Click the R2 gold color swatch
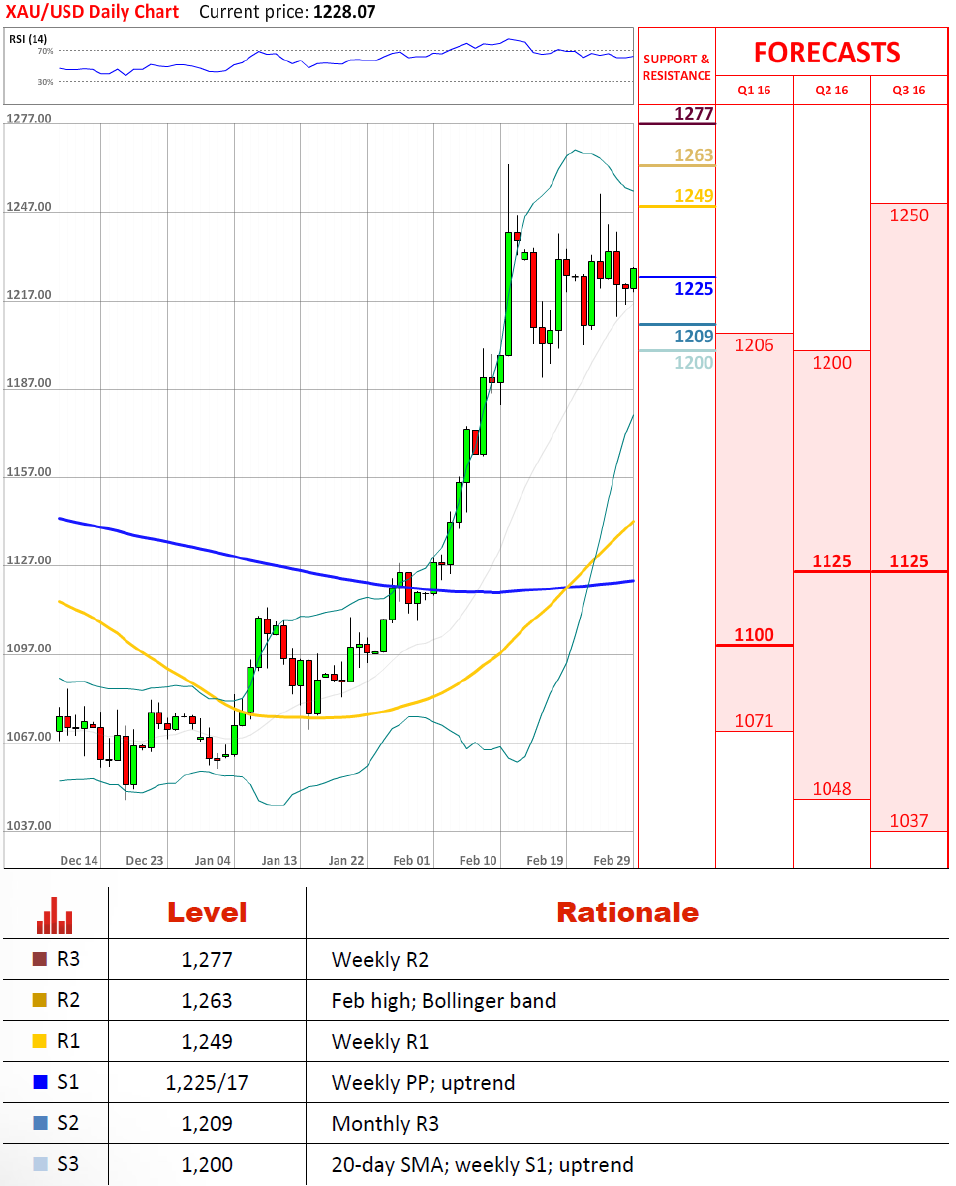This screenshot has width=956, height=1186. click(40, 1000)
